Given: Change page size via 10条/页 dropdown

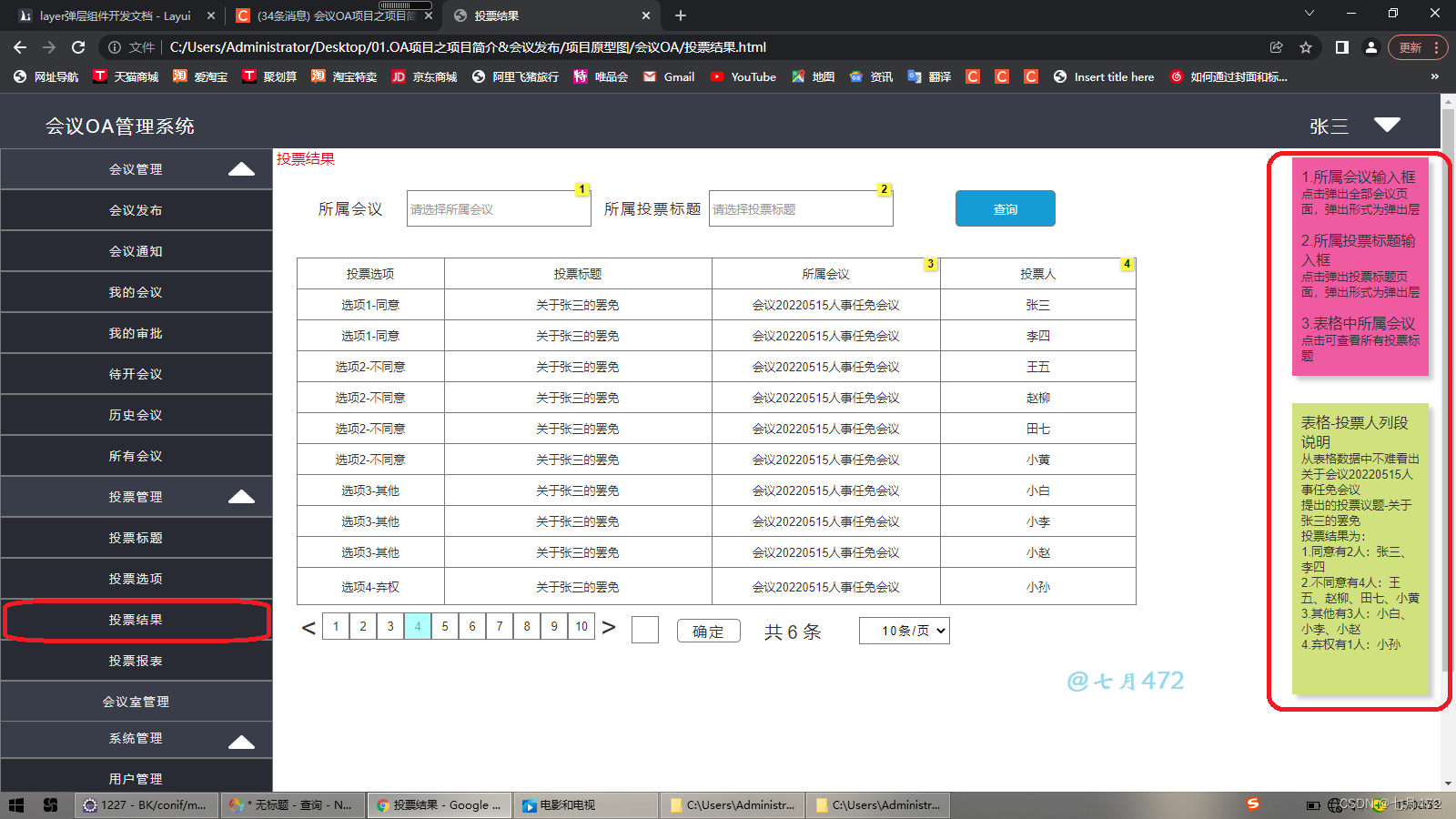Looking at the screenshot, I should (904, 630).
